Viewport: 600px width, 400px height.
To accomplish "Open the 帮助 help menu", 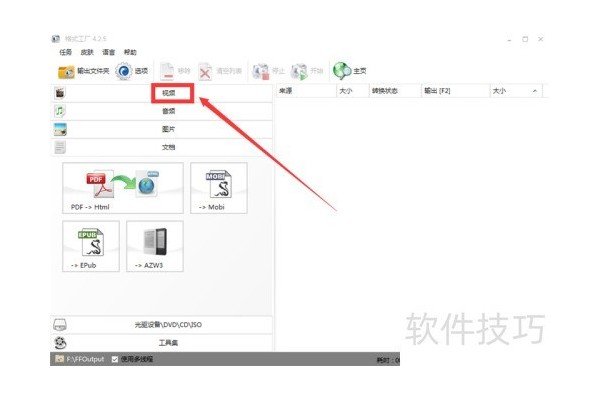I will tap(130, 52).
